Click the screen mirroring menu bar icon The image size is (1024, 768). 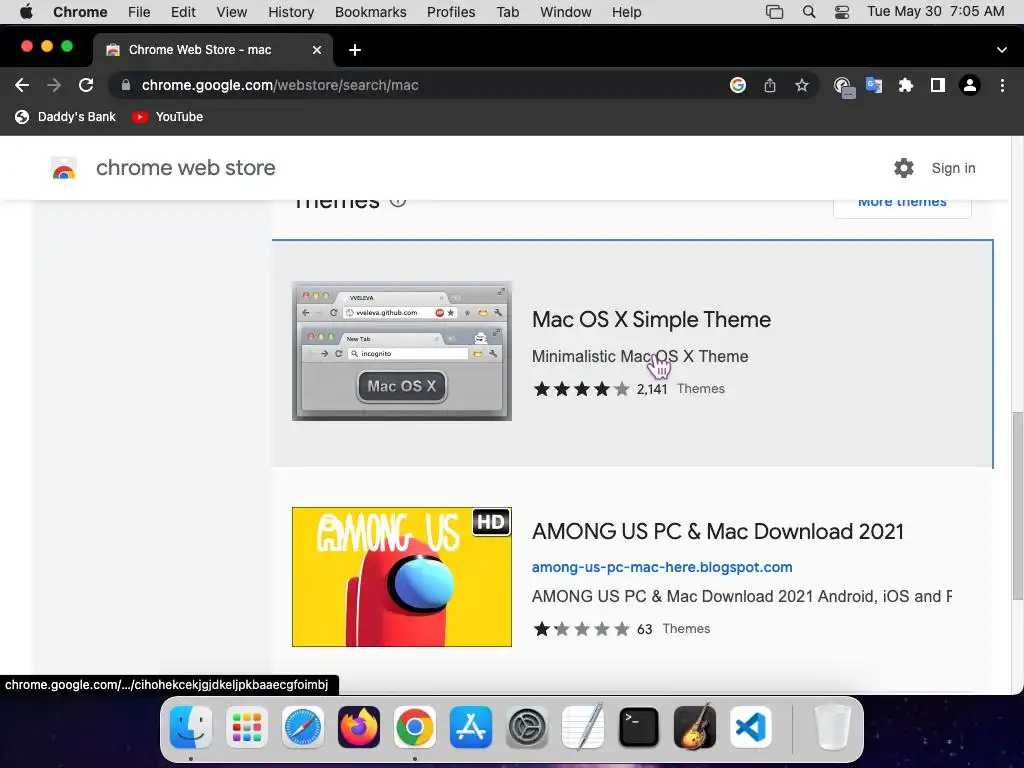tap(775, 12)
